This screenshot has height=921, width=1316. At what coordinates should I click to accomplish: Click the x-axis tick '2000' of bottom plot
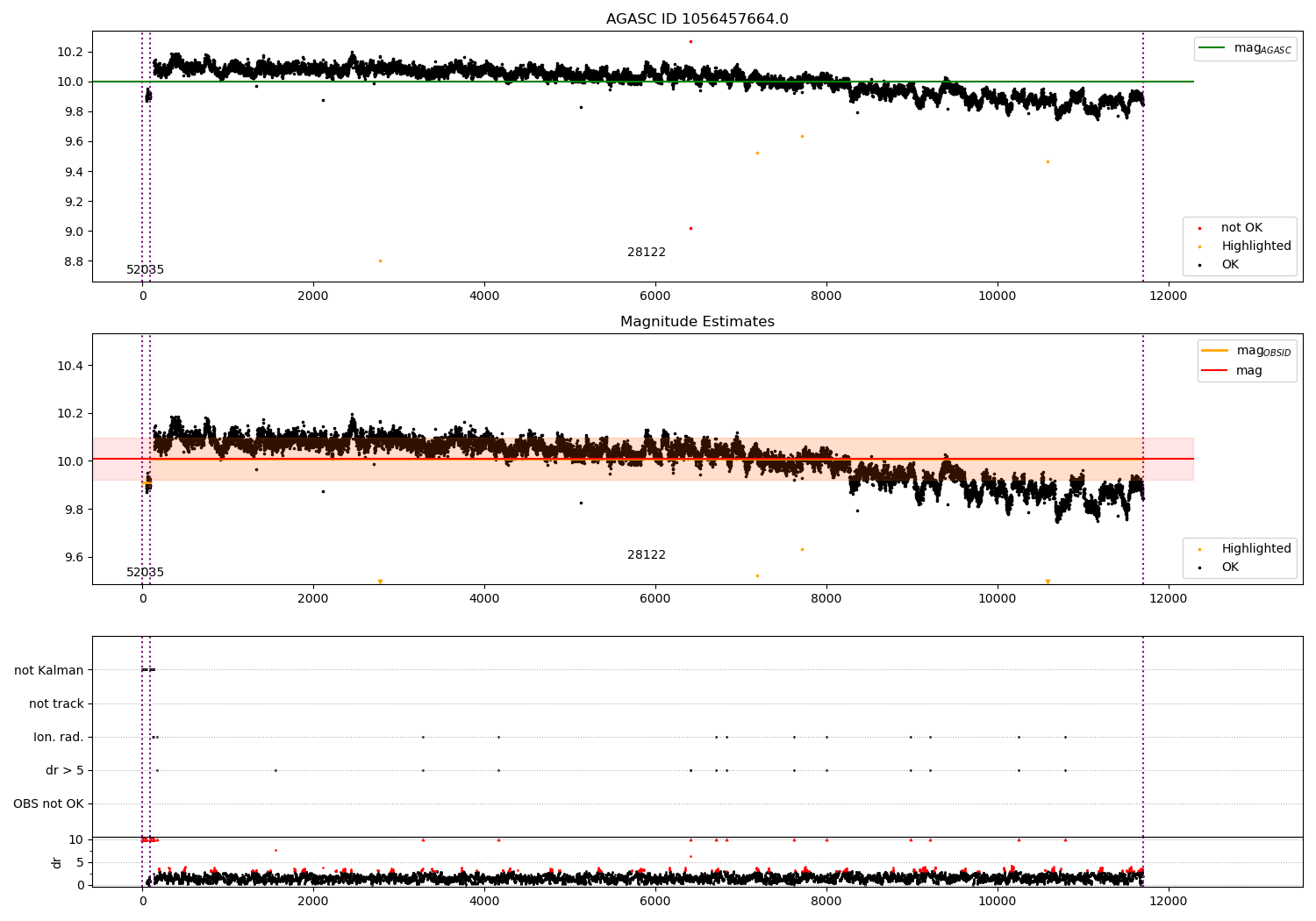(313, 901)
